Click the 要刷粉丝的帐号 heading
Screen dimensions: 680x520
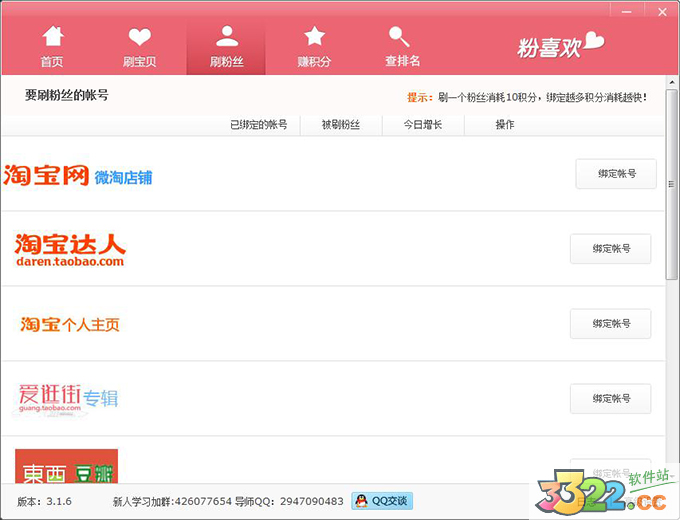pyautogui.click(x=66, y=95)
